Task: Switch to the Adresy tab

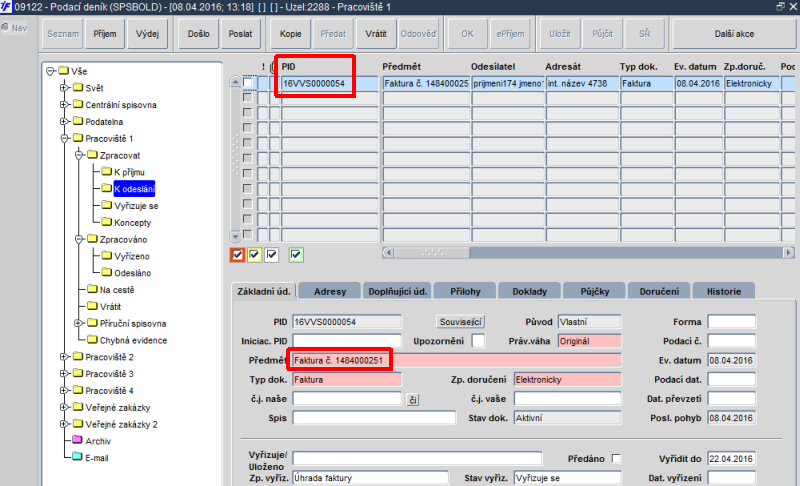Action: point(330,291)
